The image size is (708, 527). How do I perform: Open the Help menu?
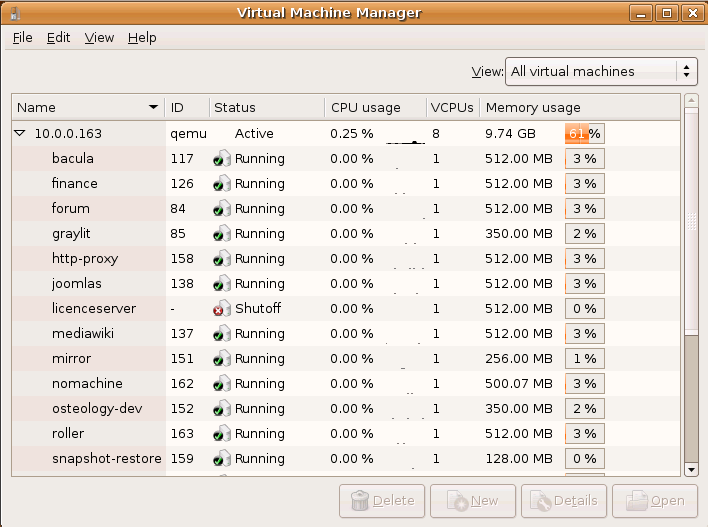click(x=142, y=37)
